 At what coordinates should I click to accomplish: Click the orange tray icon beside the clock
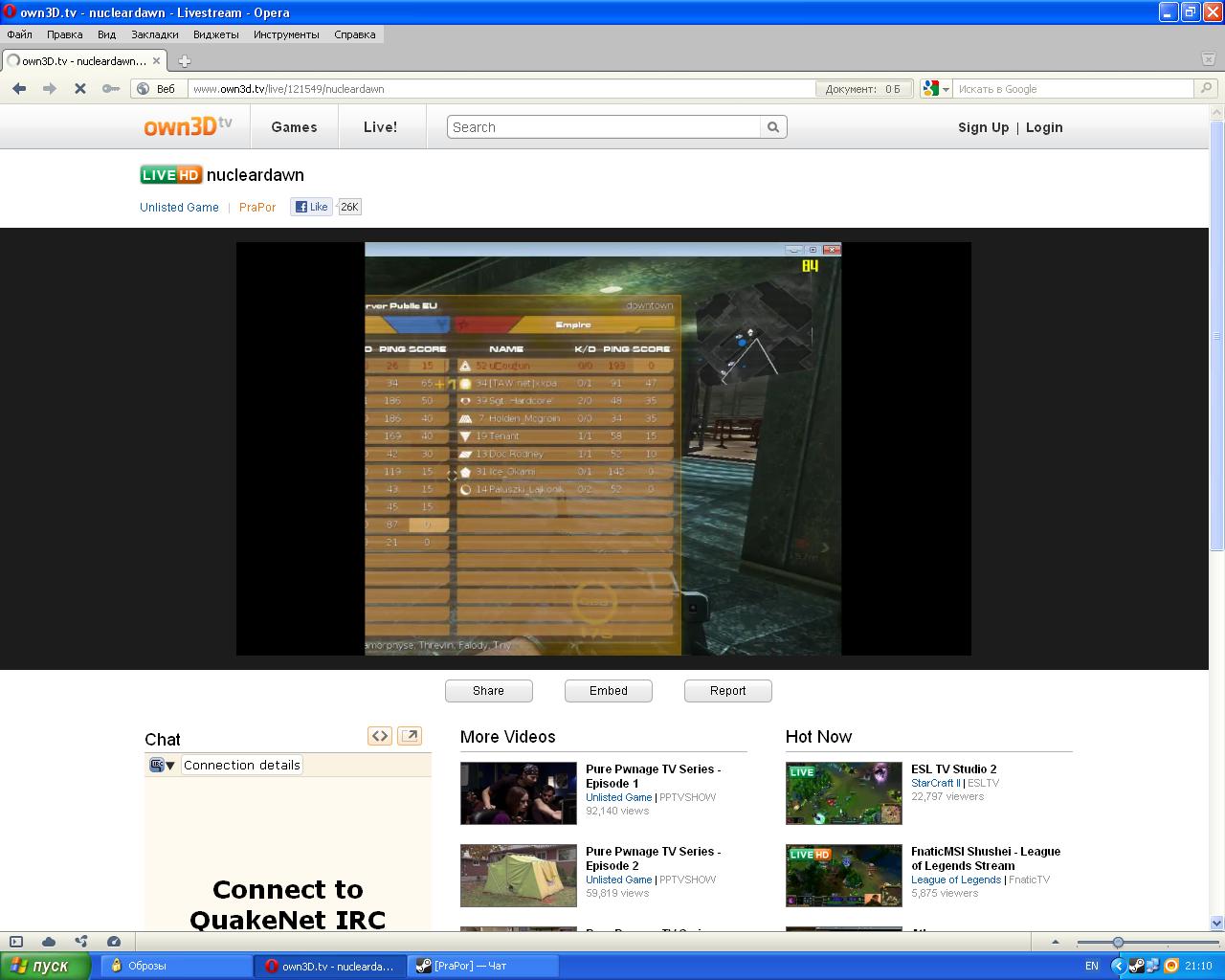point(1170,967)
